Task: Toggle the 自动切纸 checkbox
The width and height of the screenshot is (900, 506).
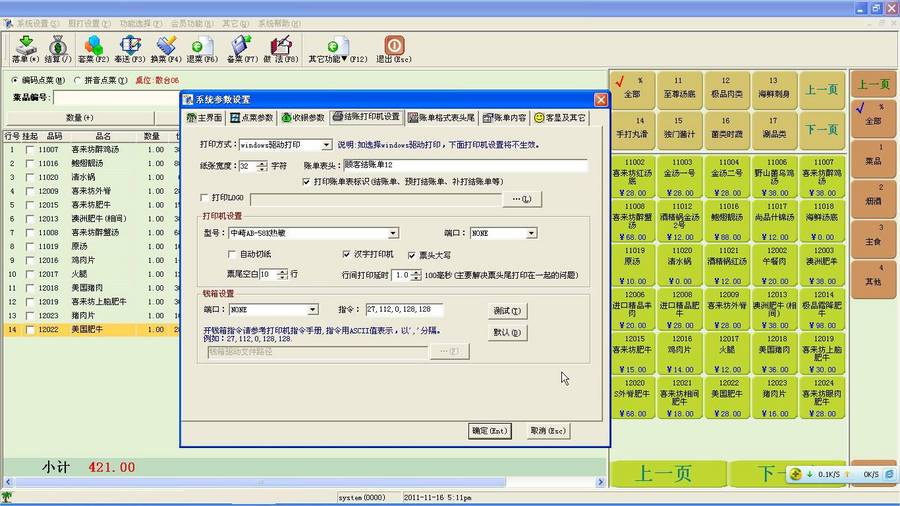Action: pyautogui.click(x=231, y=255)
